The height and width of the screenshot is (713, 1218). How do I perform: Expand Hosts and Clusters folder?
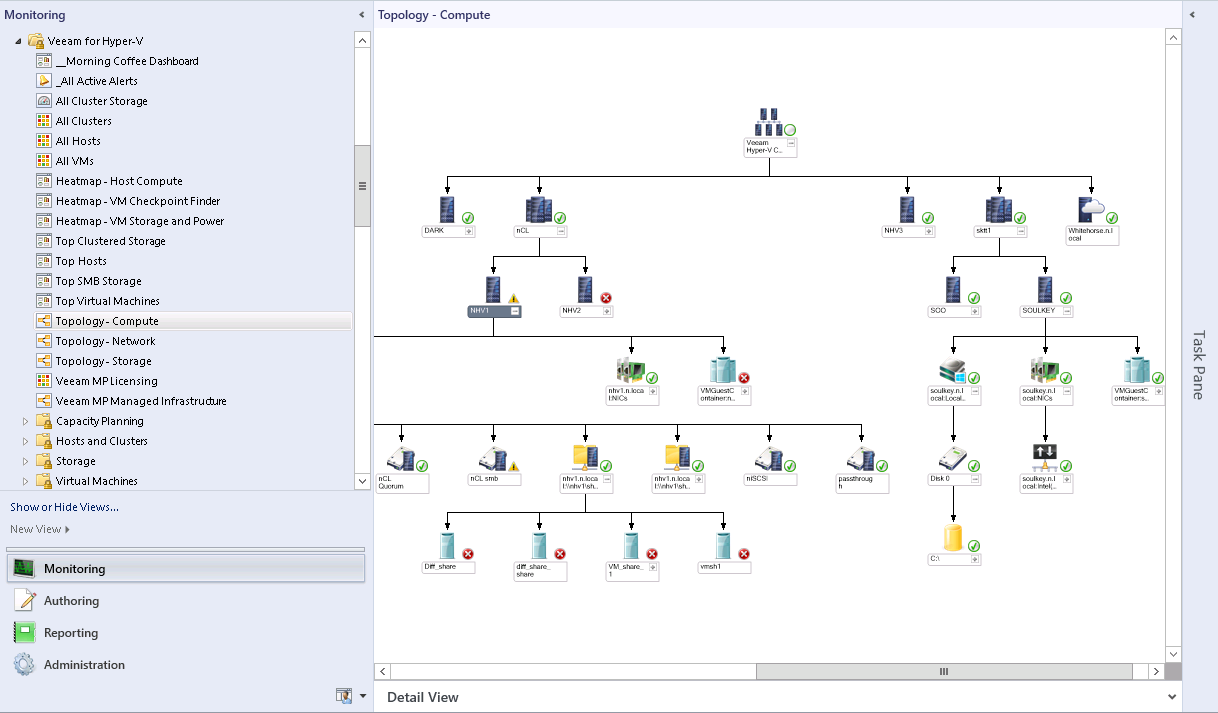pos(26,441)
